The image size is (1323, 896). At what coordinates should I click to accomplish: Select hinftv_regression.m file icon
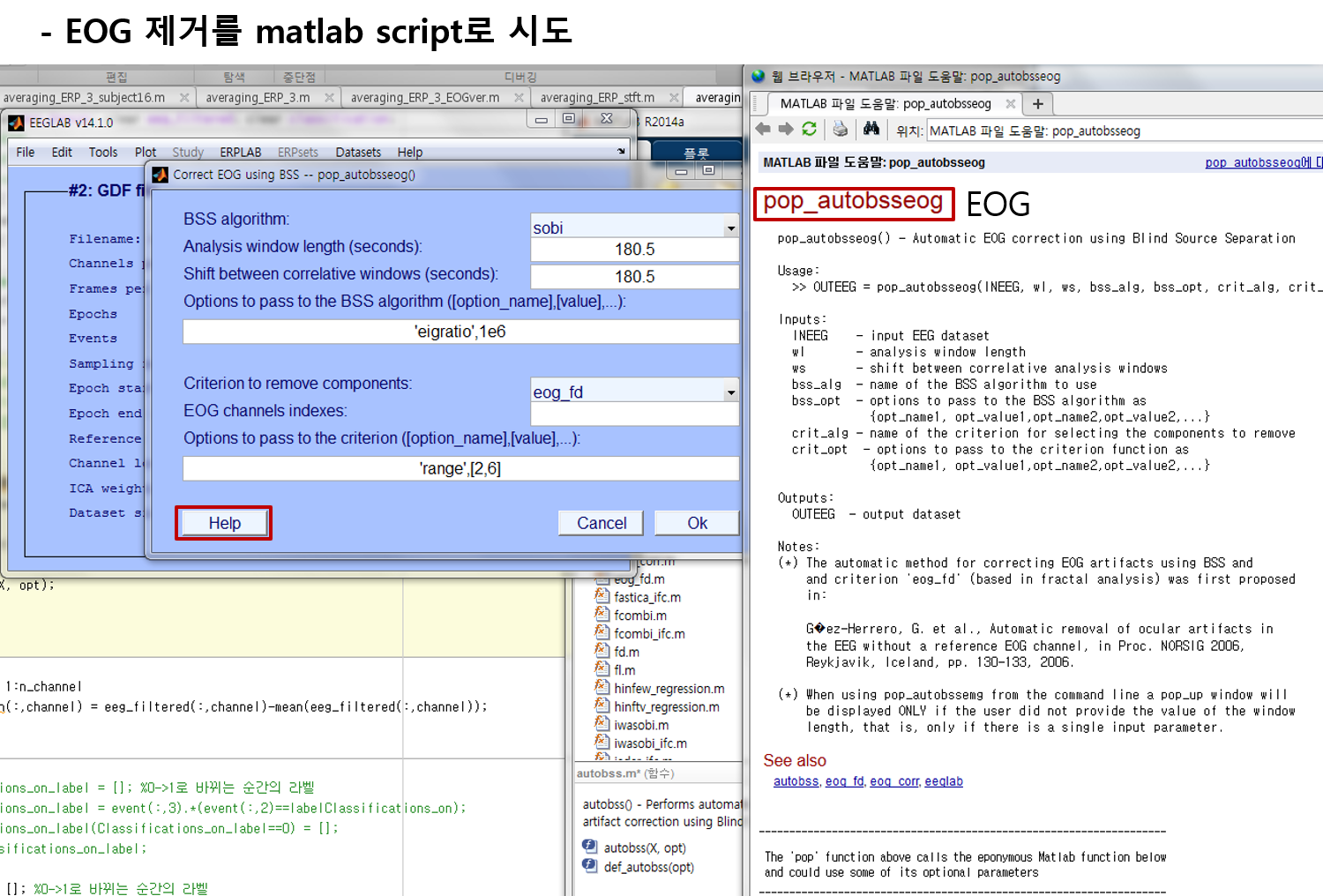[x=602, y=706]
